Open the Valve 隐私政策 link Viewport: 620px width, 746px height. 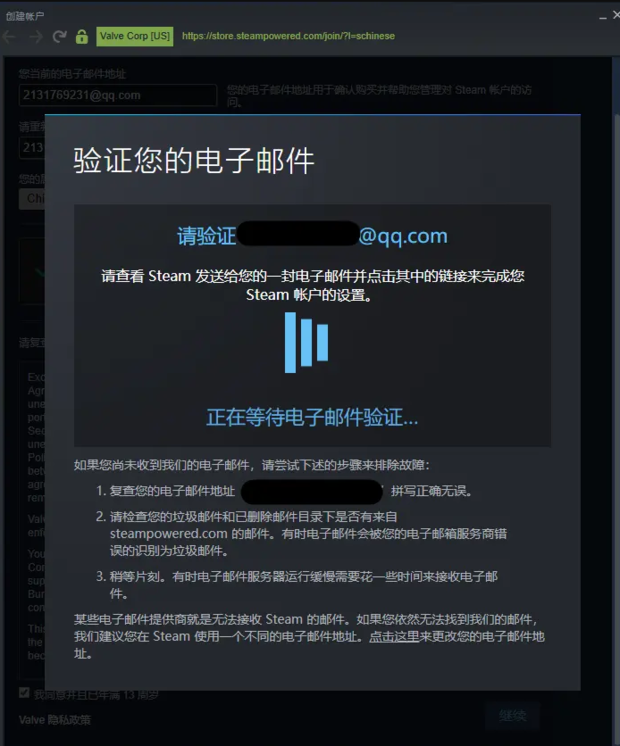point(55,720)
